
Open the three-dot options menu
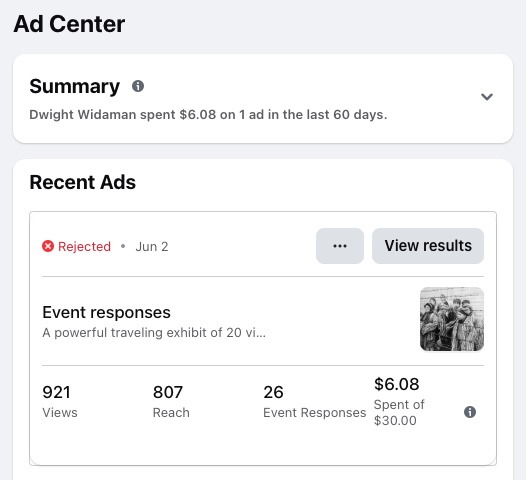coord(340,246)
